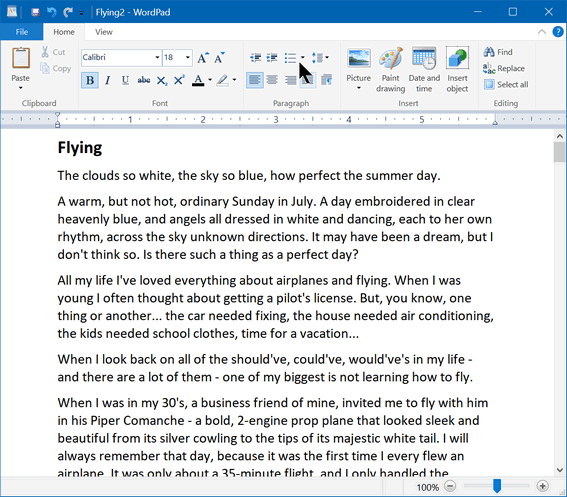Open Customize Quick Access Toolbar dropdown
567x497 pixels.
[82, 13]
